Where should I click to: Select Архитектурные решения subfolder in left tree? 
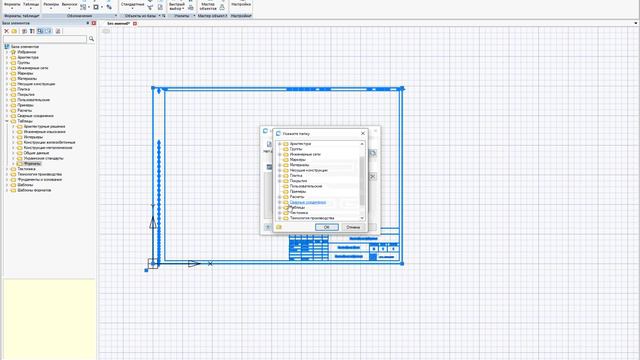tap(44, 127)
